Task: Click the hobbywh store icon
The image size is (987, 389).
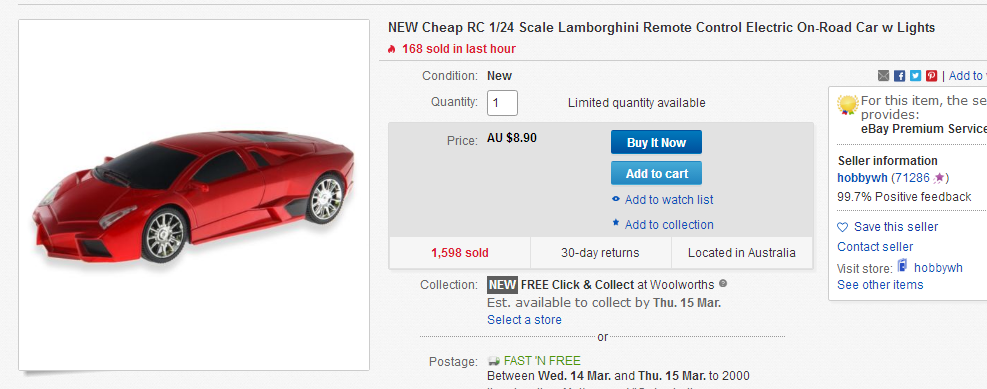Action: [903, 266]
